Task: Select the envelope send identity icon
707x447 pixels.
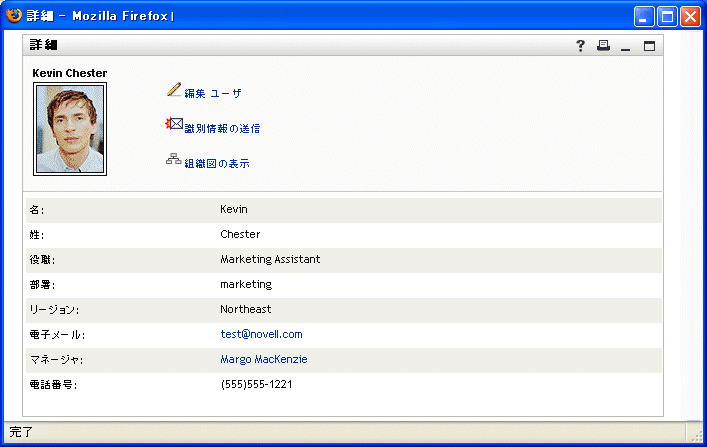Action: (x=174, y=124)
